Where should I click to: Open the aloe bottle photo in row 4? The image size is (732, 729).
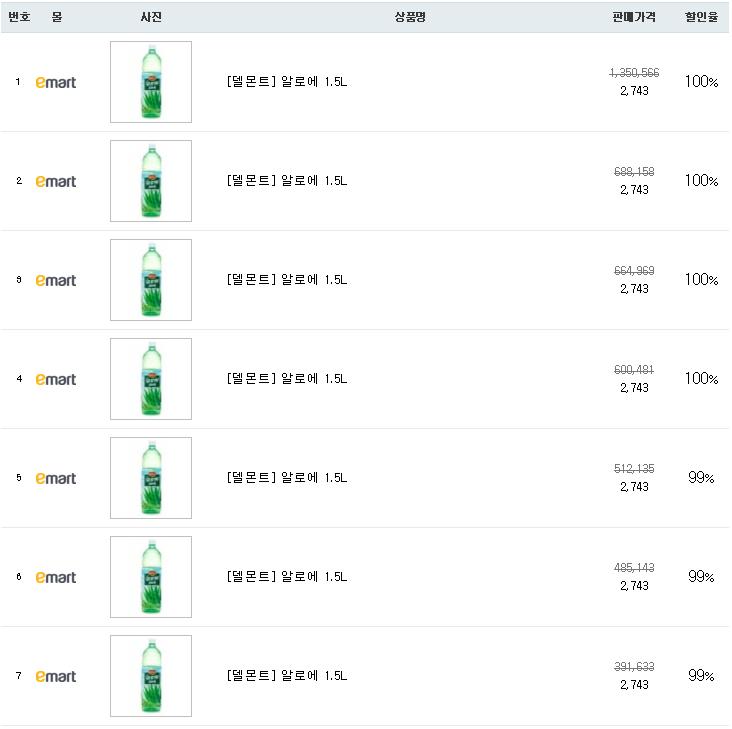151,379
